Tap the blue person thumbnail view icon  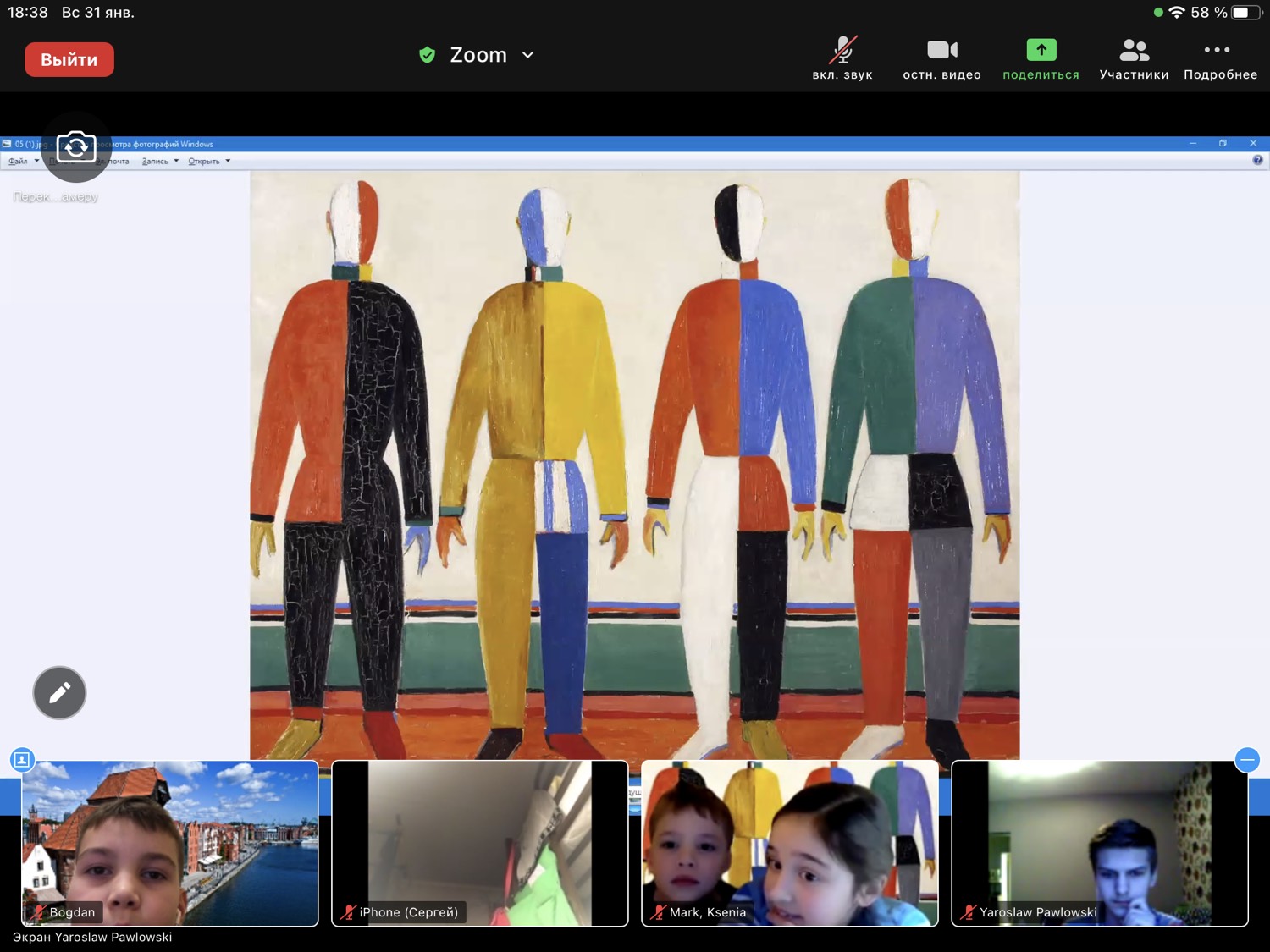[x=22, y=760]
